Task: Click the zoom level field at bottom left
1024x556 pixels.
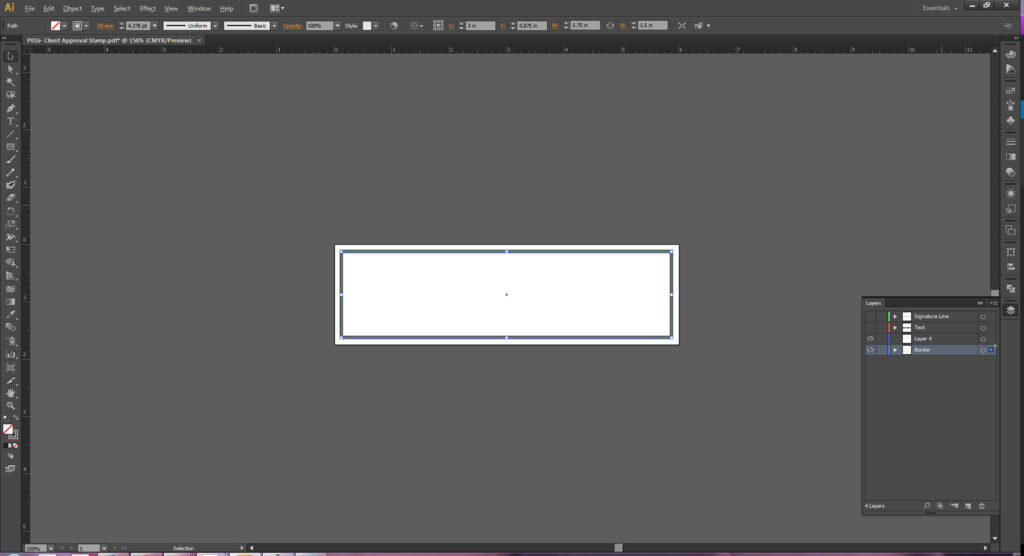Action: tap(35, 548)
